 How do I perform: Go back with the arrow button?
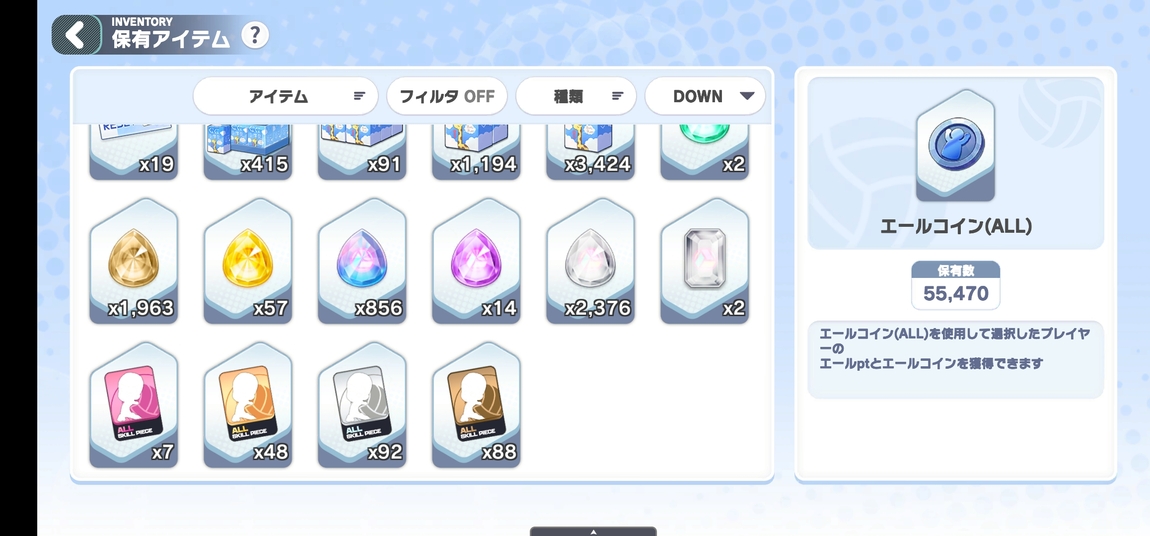[x=76, y=34]
